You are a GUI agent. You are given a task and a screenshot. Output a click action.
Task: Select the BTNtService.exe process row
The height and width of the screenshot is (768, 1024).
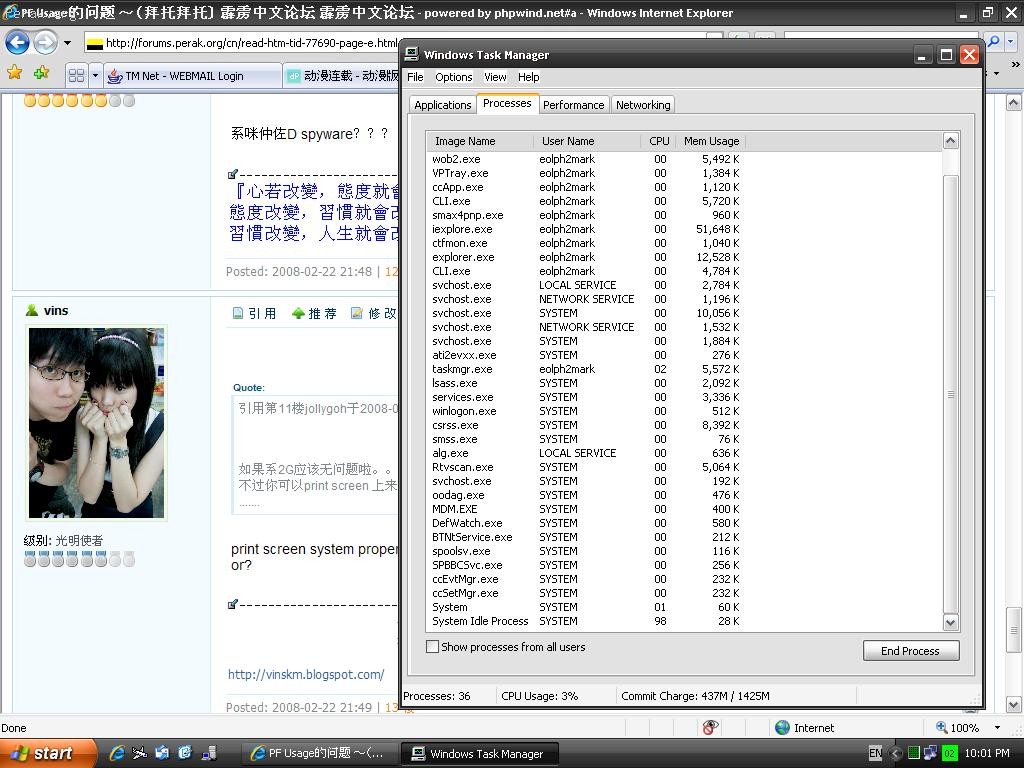click(586, 537)
